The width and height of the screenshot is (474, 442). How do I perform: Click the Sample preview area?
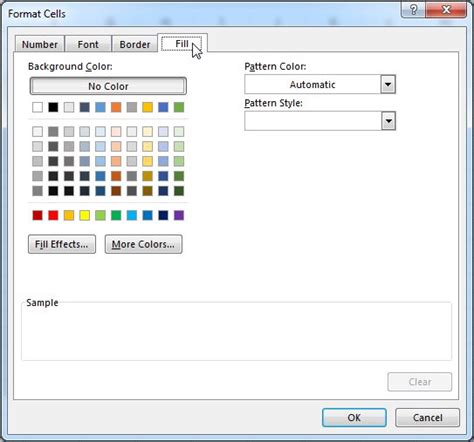coord(237,332)
